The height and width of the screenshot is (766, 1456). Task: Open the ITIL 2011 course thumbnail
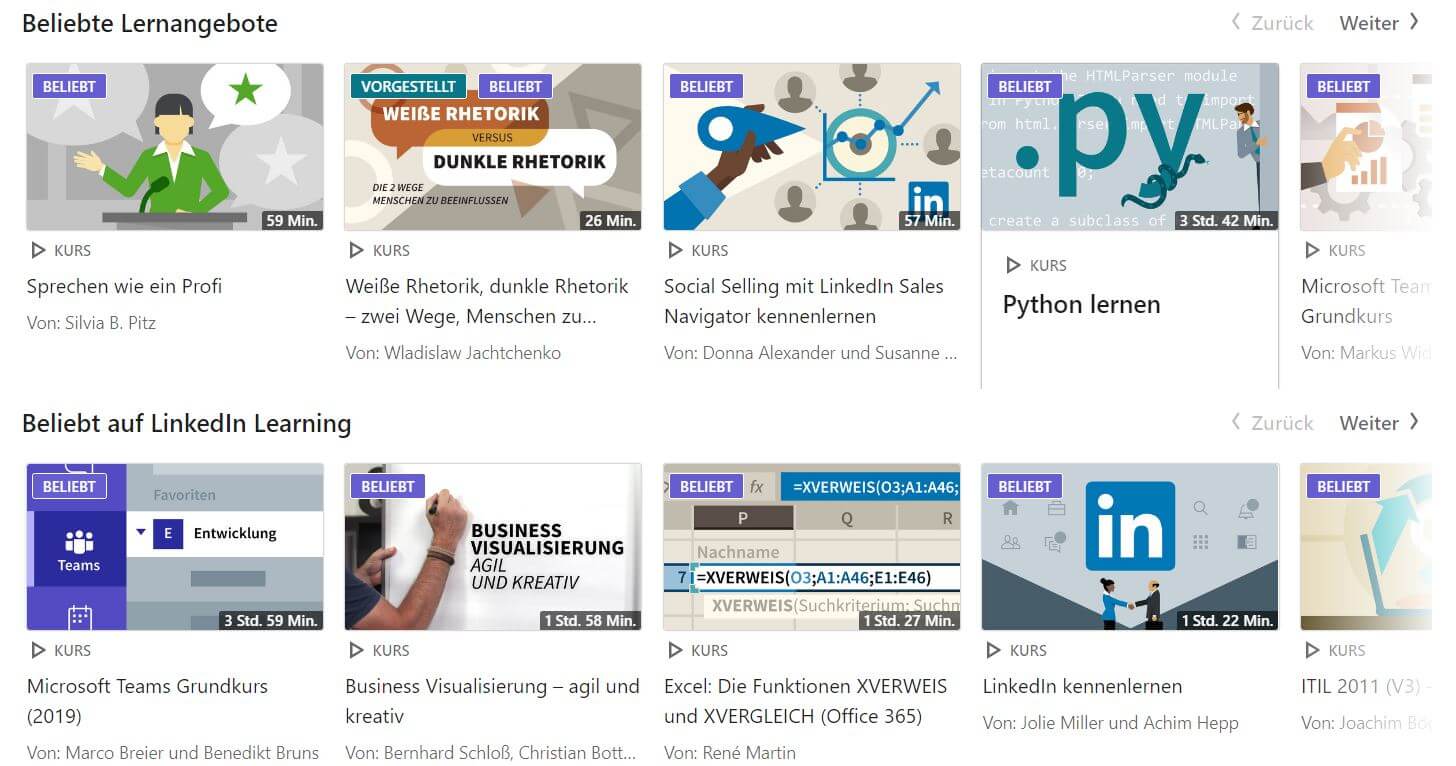coord(1366,547)
